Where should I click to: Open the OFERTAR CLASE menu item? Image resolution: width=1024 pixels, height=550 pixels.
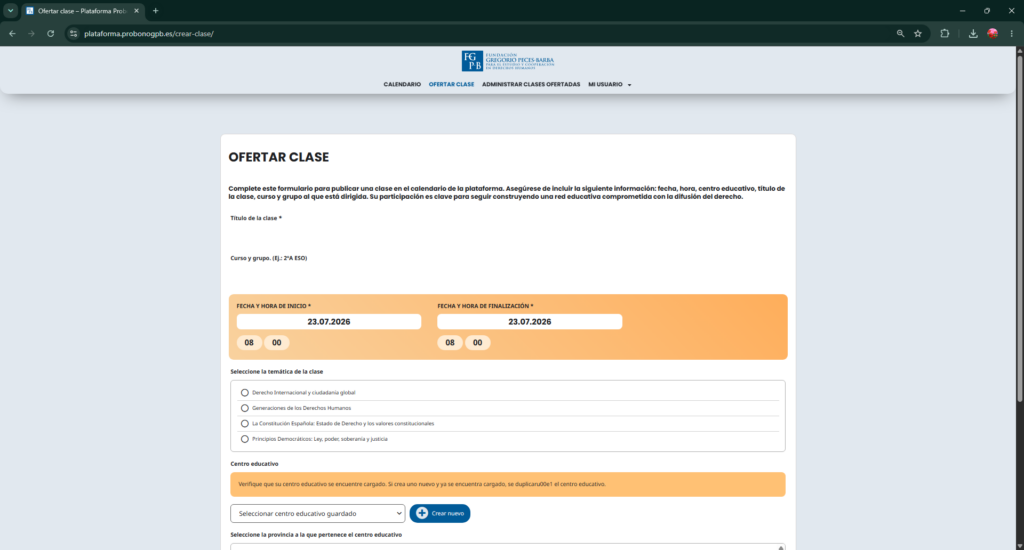tap(451, 84)
